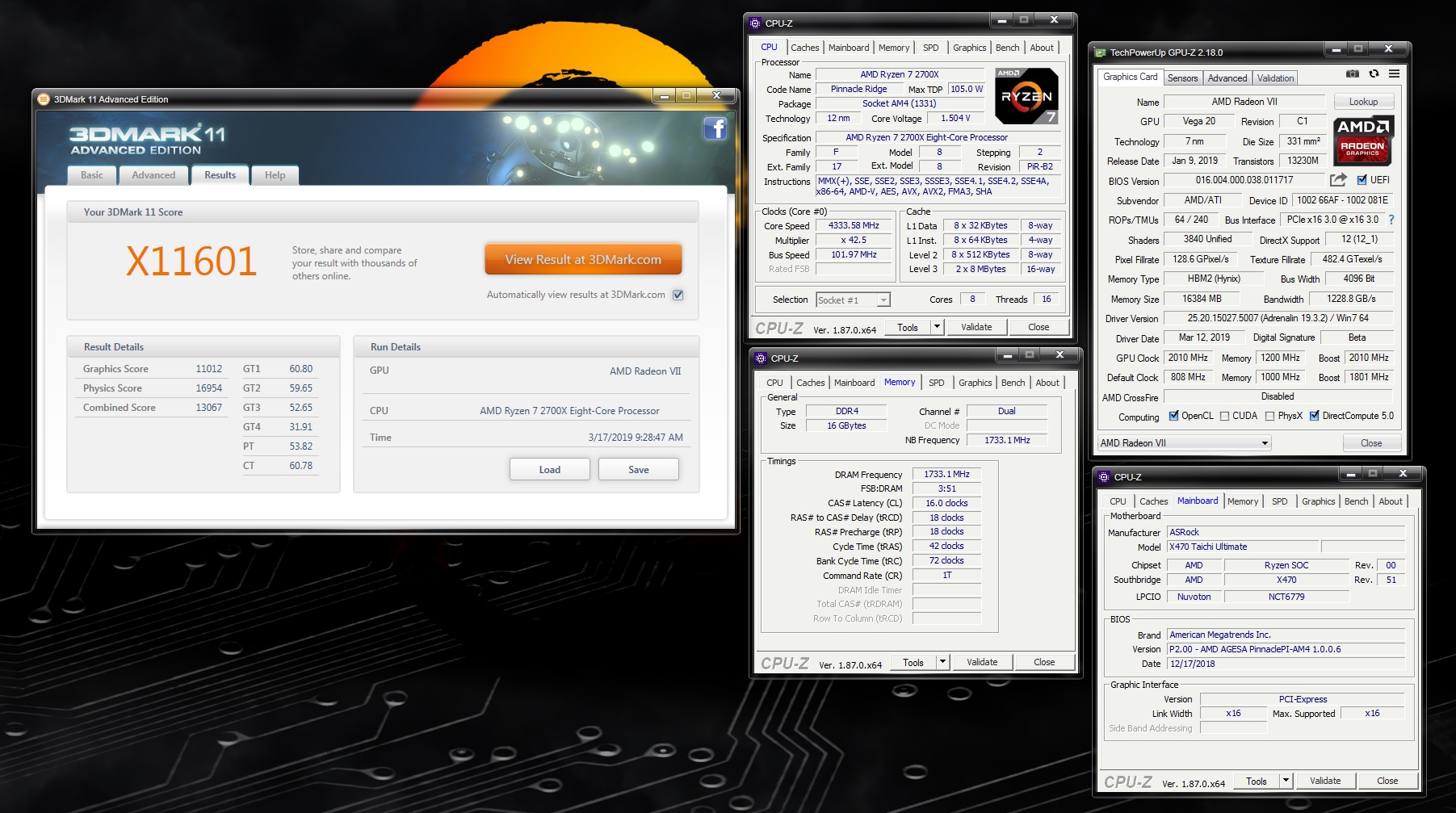Click GPU-Z screenshot camera icon
Viewport: 1456px width, 813px height.
(x=1353, y=73)
